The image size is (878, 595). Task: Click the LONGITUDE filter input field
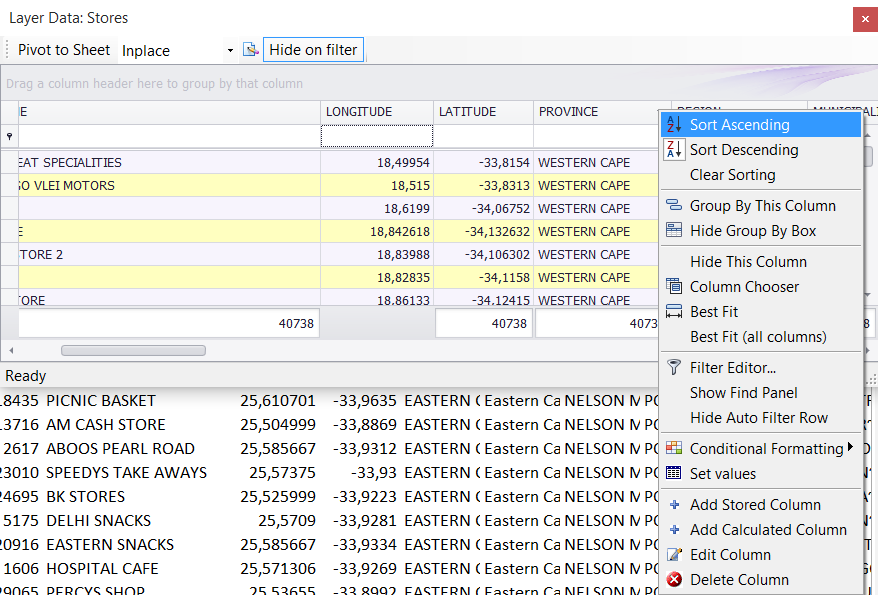point(377,133)
